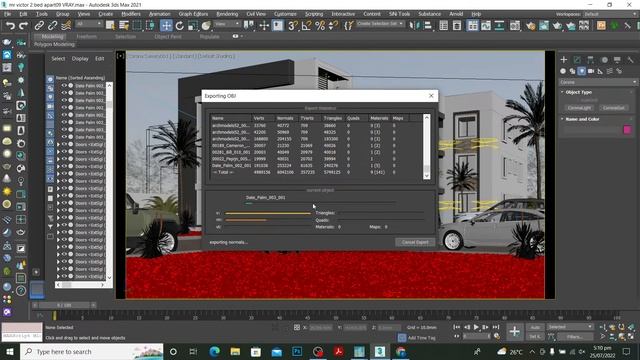This screenshot has height=360, width=640.
Task: Switch to the Freeform ribbon tab
Action: pyautogui.click(x=87, y=36)
